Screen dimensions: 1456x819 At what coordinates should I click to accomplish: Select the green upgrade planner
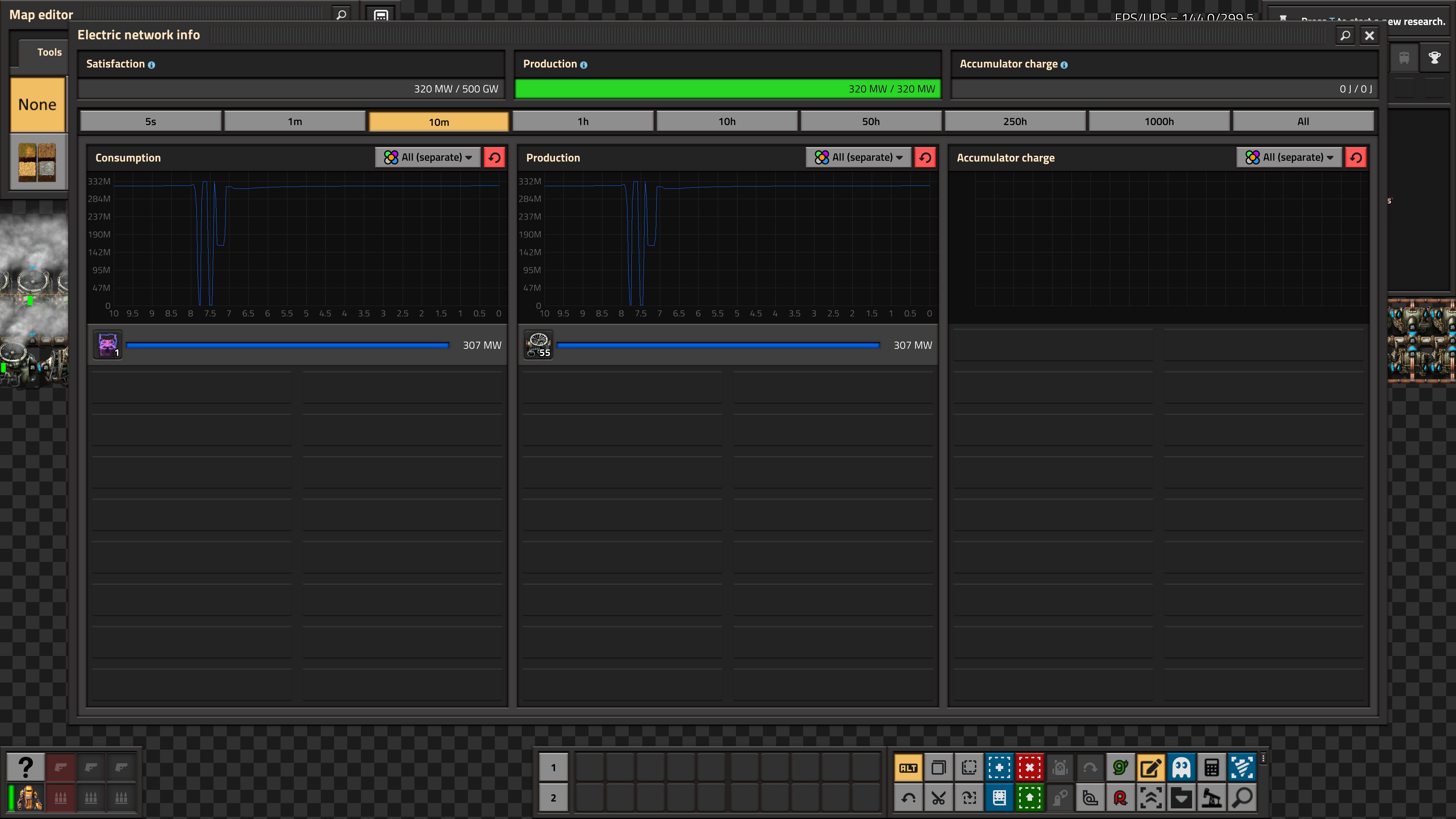click(x=1030, y=798)
